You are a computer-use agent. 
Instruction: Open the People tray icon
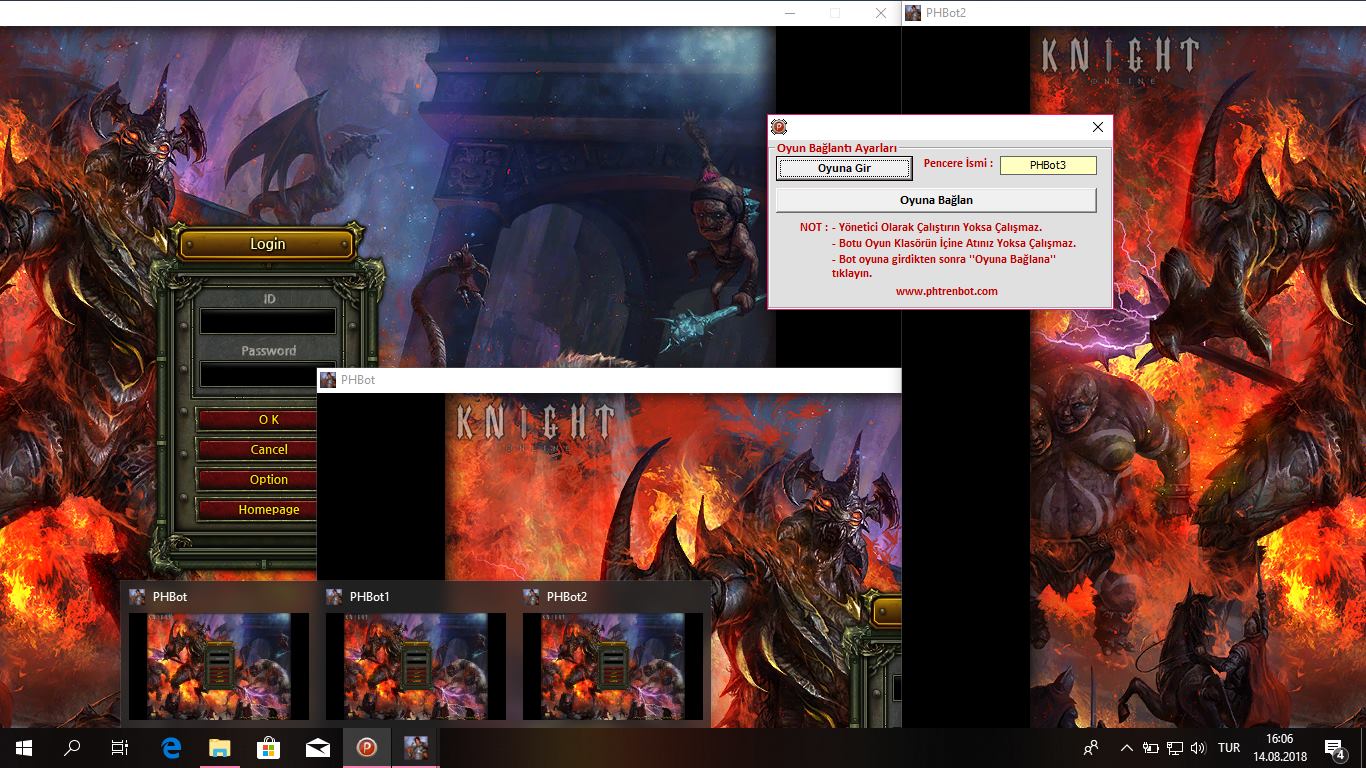(1091, 747)
